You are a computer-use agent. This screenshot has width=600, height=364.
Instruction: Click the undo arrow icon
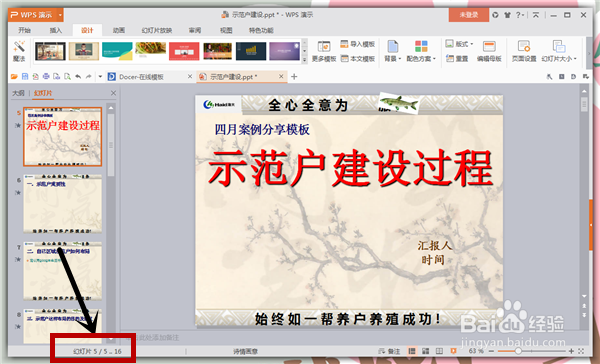point(78,77)
